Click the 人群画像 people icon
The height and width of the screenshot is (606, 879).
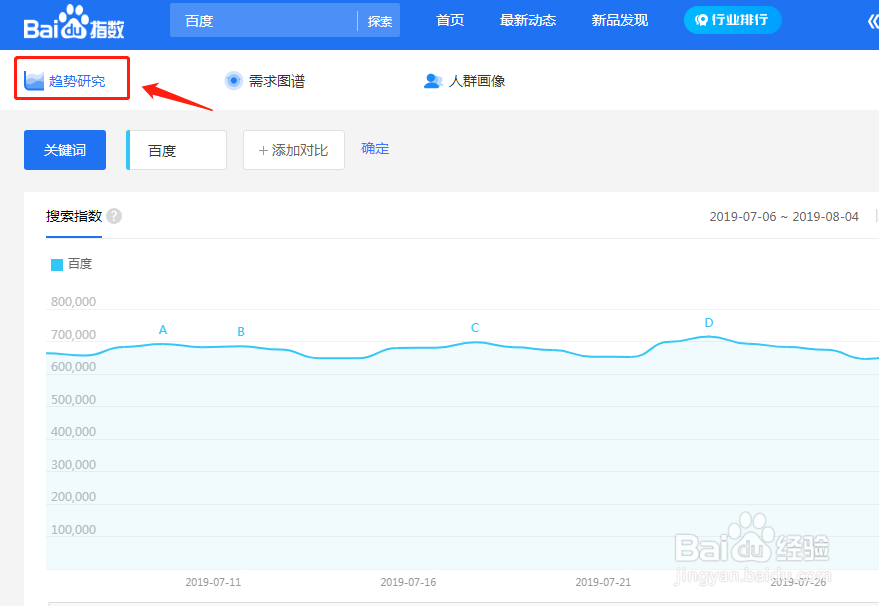point(433,81)
